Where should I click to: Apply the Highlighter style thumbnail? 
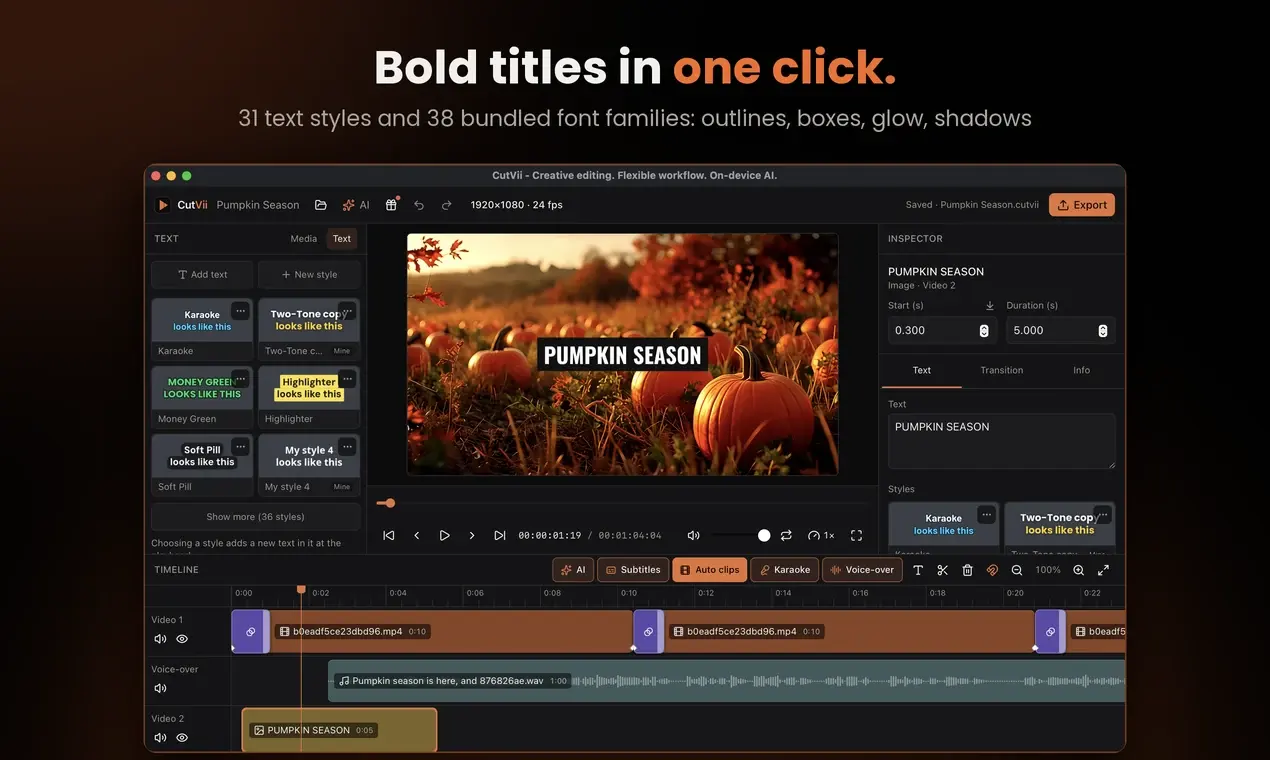pyautogui.click(x=309, y=389)
